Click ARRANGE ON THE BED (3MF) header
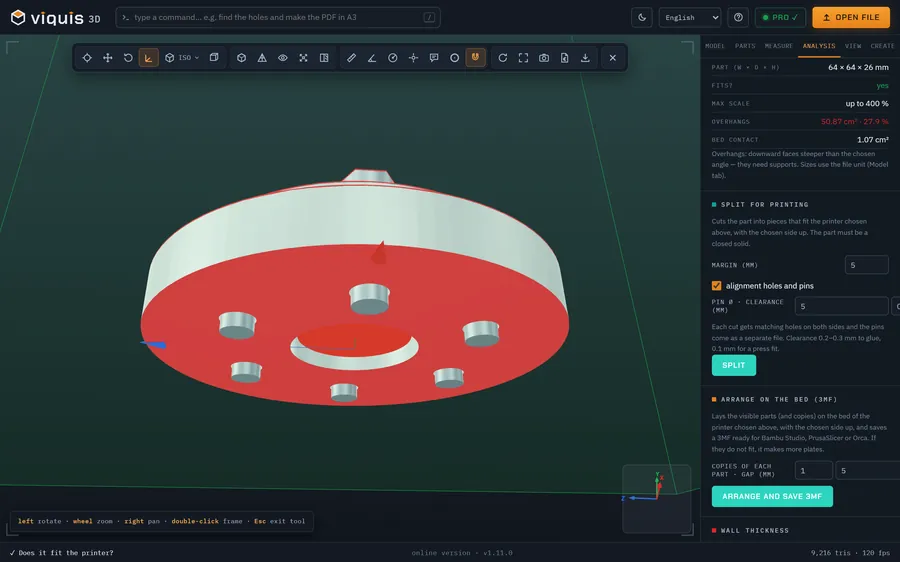Image resolution: width=900 pixels, height=562 pixels. pyautogui.click(x=774, y=399)
